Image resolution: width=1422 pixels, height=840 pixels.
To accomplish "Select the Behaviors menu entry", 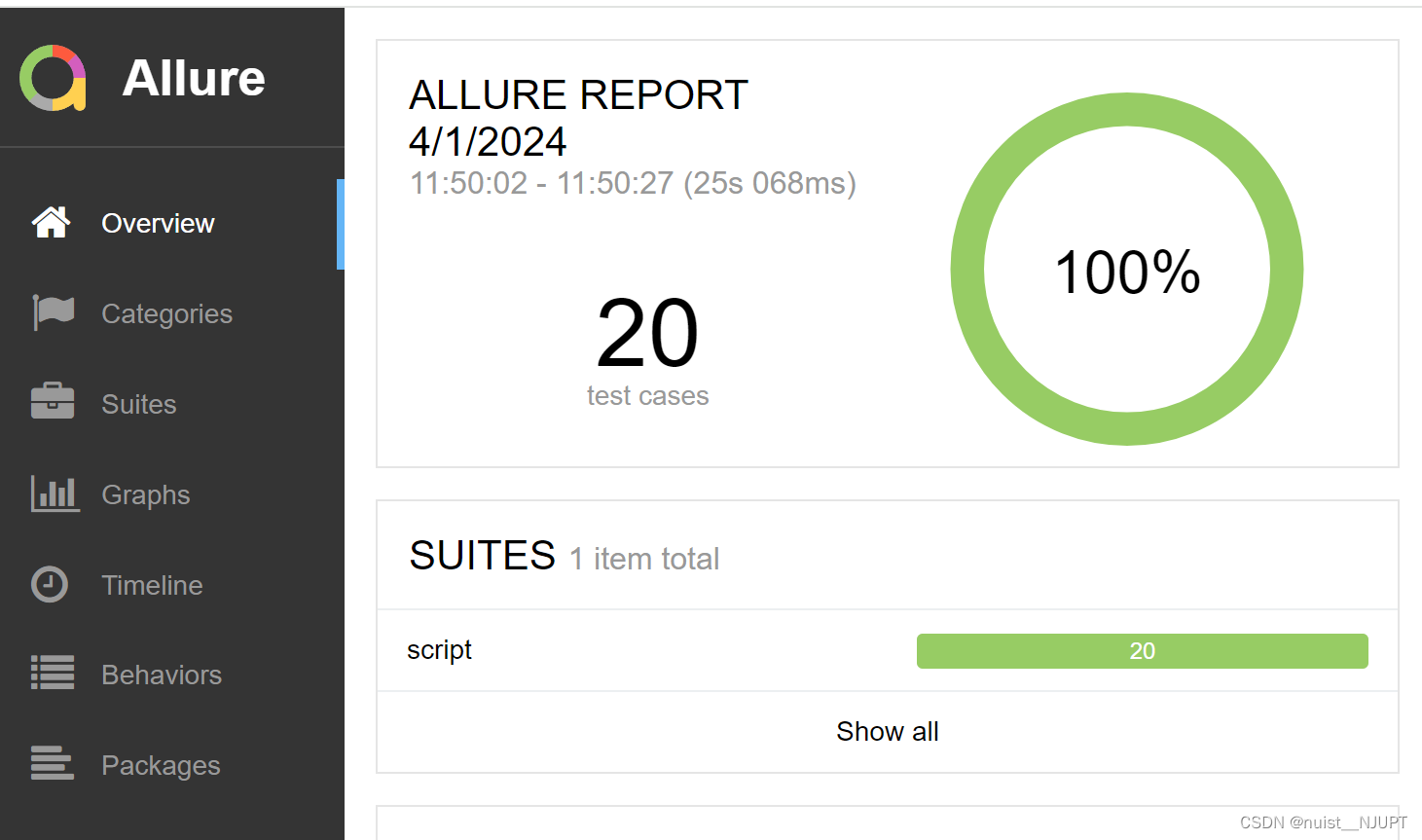I will click(162, 676).
